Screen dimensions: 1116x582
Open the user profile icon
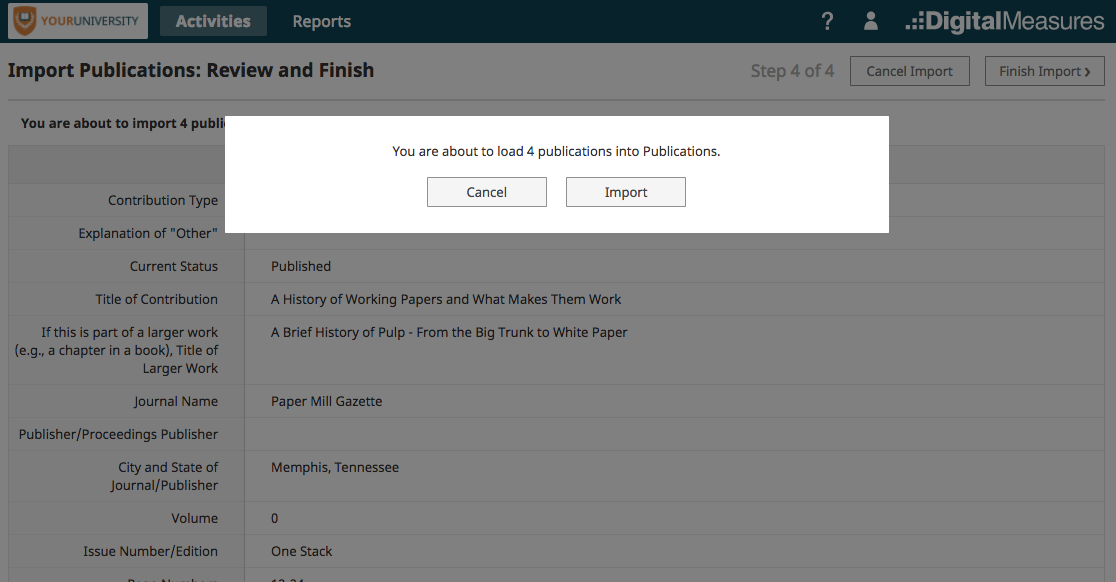click(x=870, y=21)
